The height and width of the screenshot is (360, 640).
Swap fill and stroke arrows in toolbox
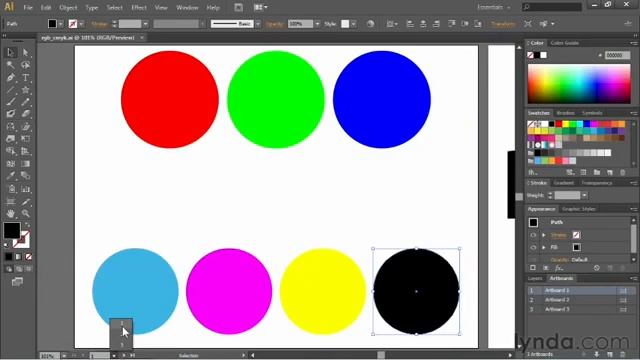[27, 224]
